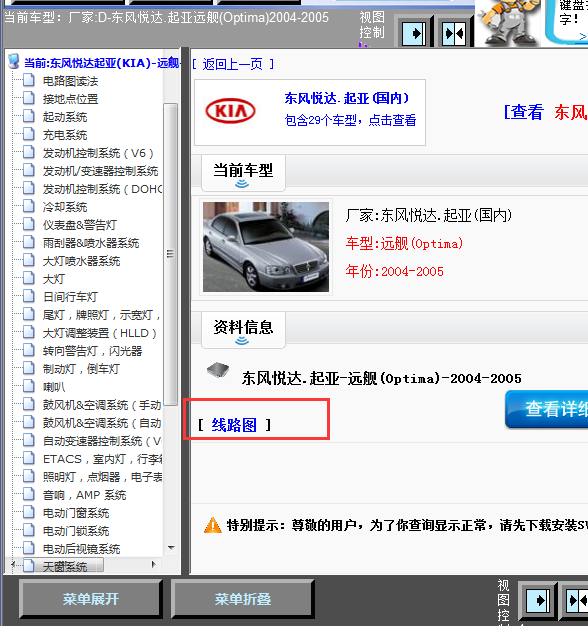The width and height of the screenshot is (588, 626).
Task: Click 东风悦达.起亚(国内) brand link
Action: click(x=347, y=98)
